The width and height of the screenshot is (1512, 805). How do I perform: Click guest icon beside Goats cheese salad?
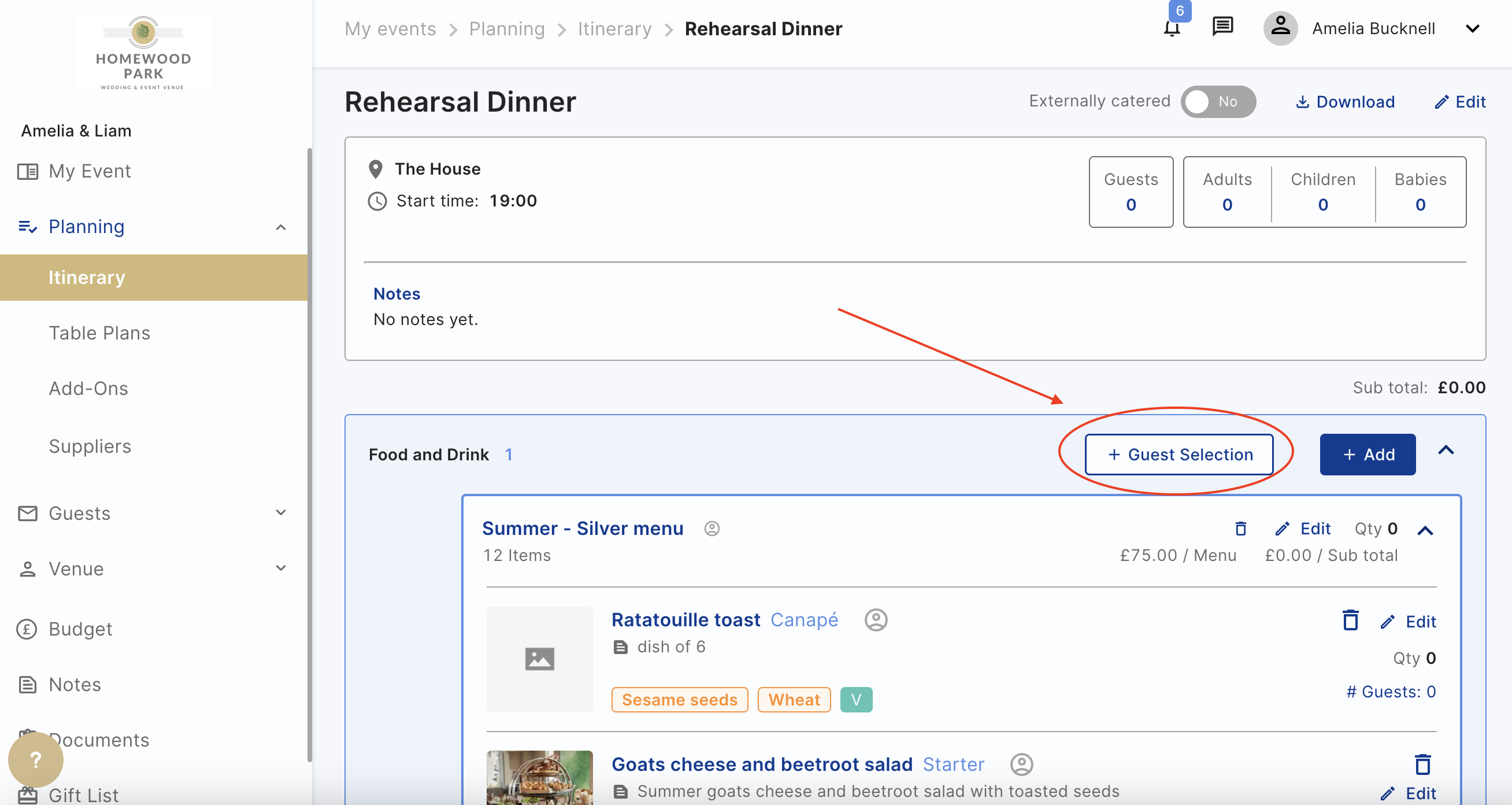pyautogui.click(x=1021, y=764)
